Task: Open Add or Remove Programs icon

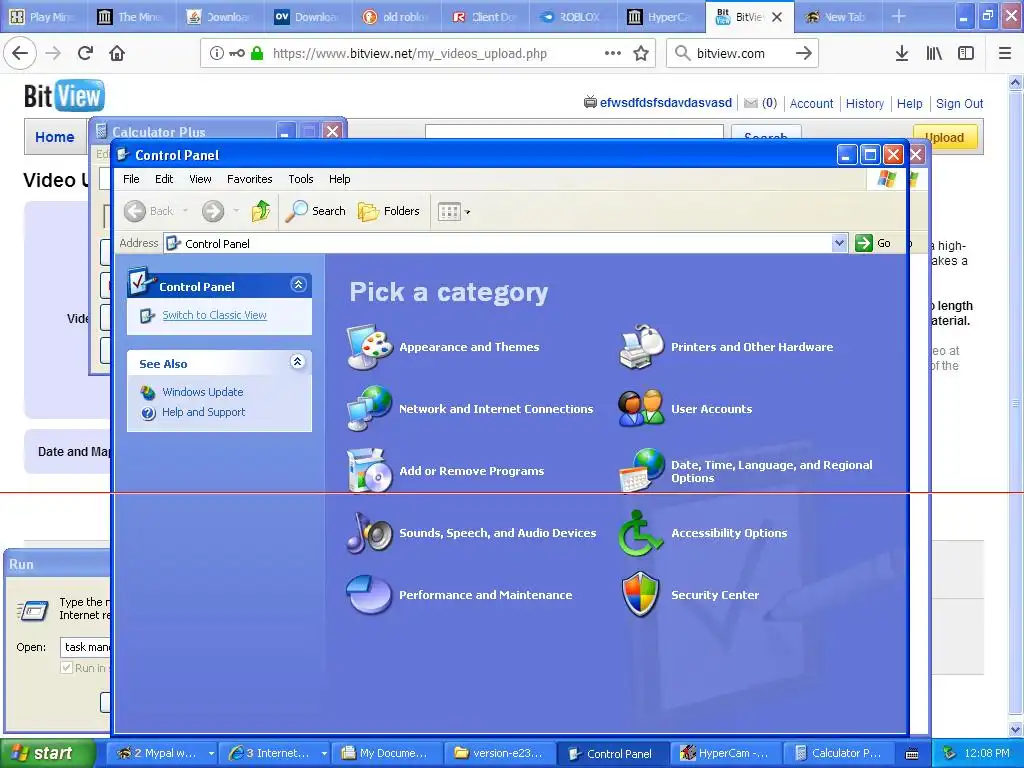Action: click(x=370, y=470)
